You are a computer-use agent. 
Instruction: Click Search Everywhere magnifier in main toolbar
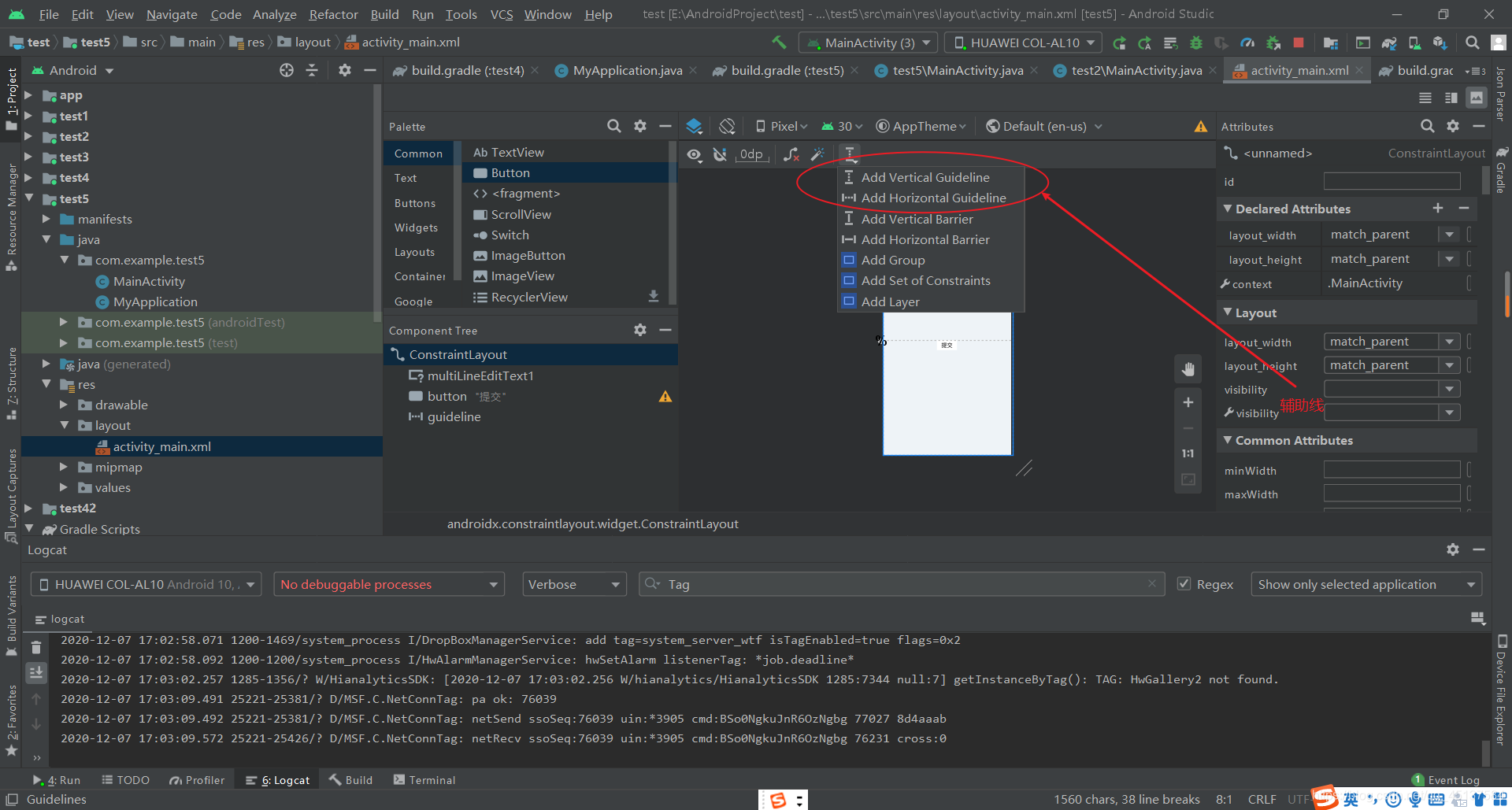coord(1472,43)
